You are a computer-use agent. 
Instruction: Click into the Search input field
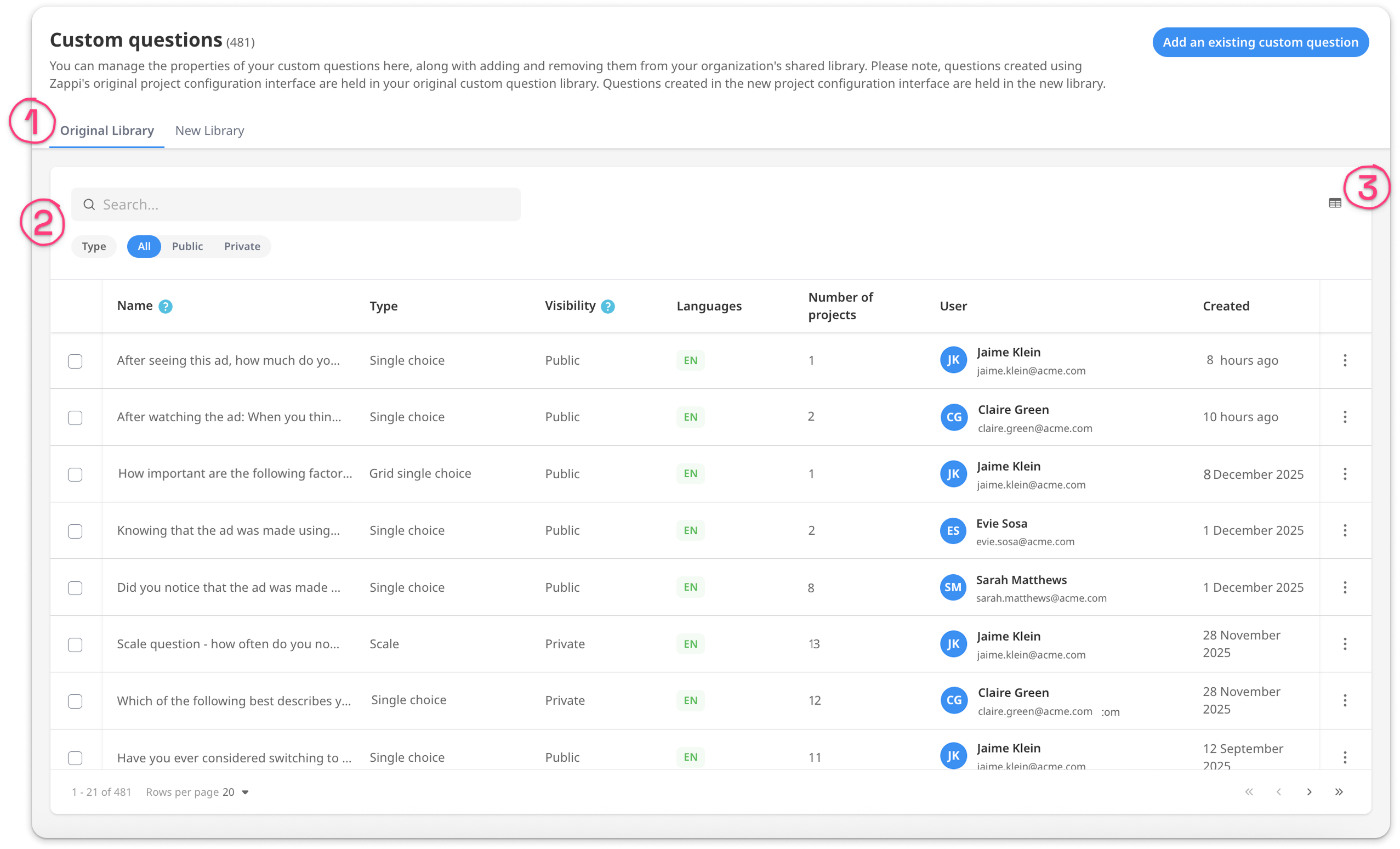pos(295,205)
